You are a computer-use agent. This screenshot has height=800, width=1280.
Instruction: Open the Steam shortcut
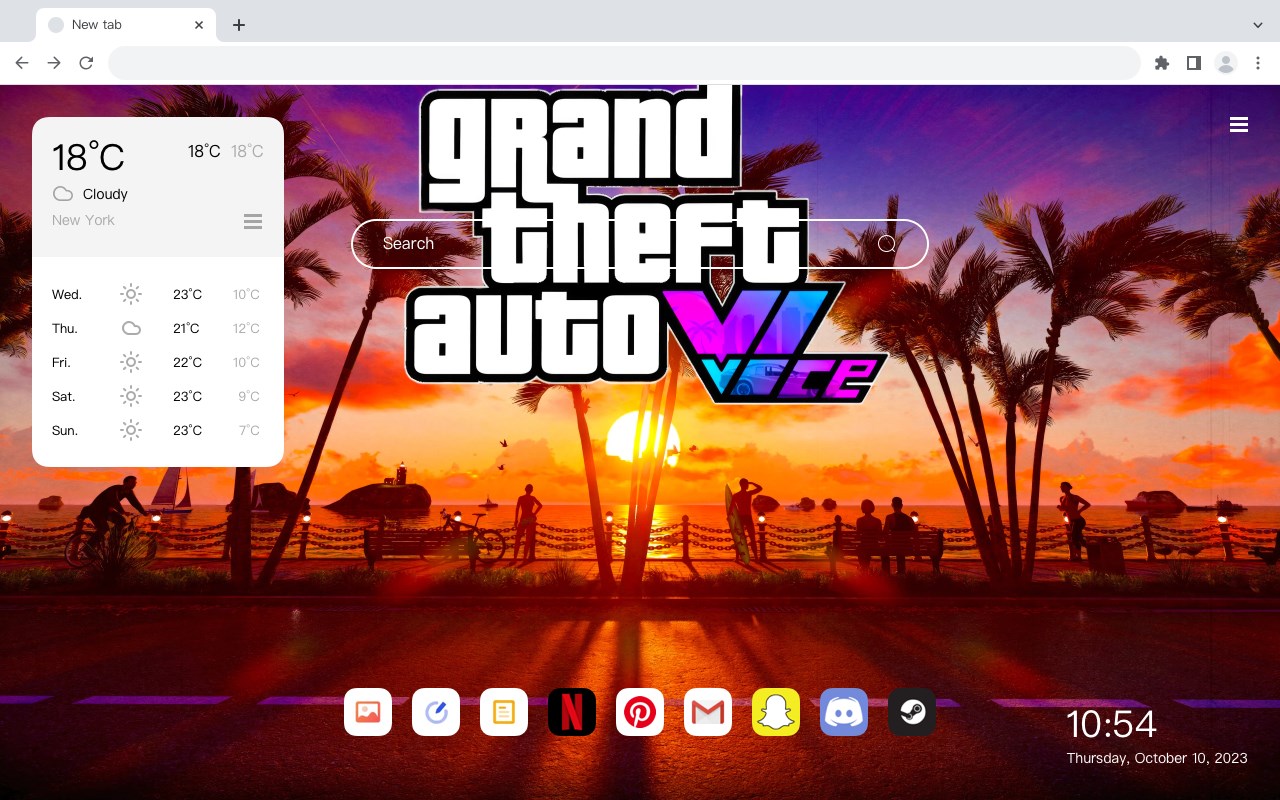[912, 712]
